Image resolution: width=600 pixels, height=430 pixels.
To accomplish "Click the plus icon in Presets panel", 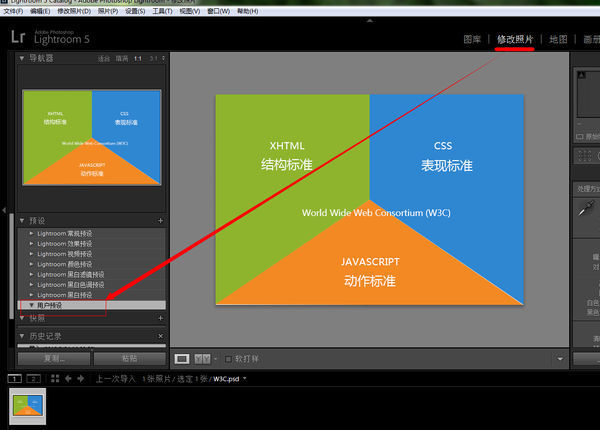I will tap(160, 220).
